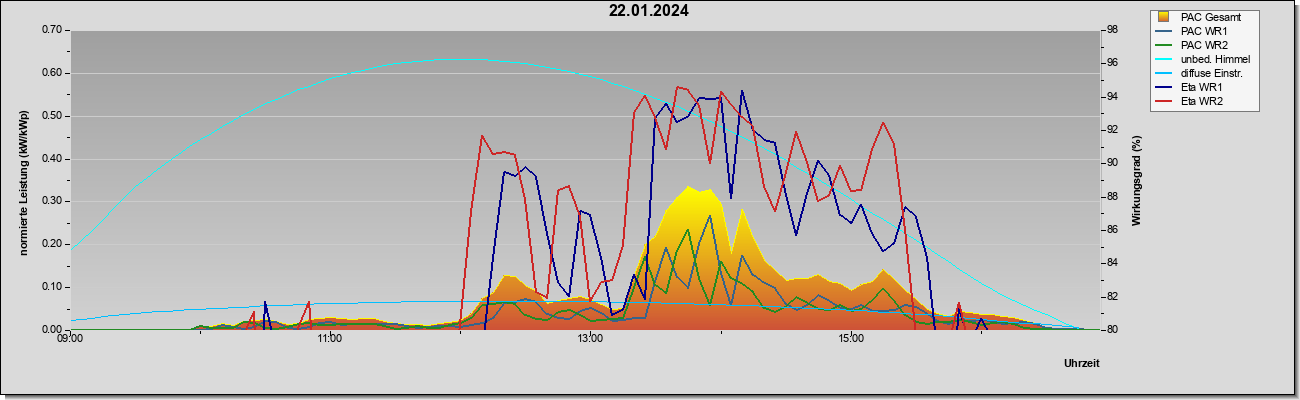The height and width of the screenshot is (400, 1300).
Task: Click the Uhrzeit axis label
Action: pos(1081,364)
